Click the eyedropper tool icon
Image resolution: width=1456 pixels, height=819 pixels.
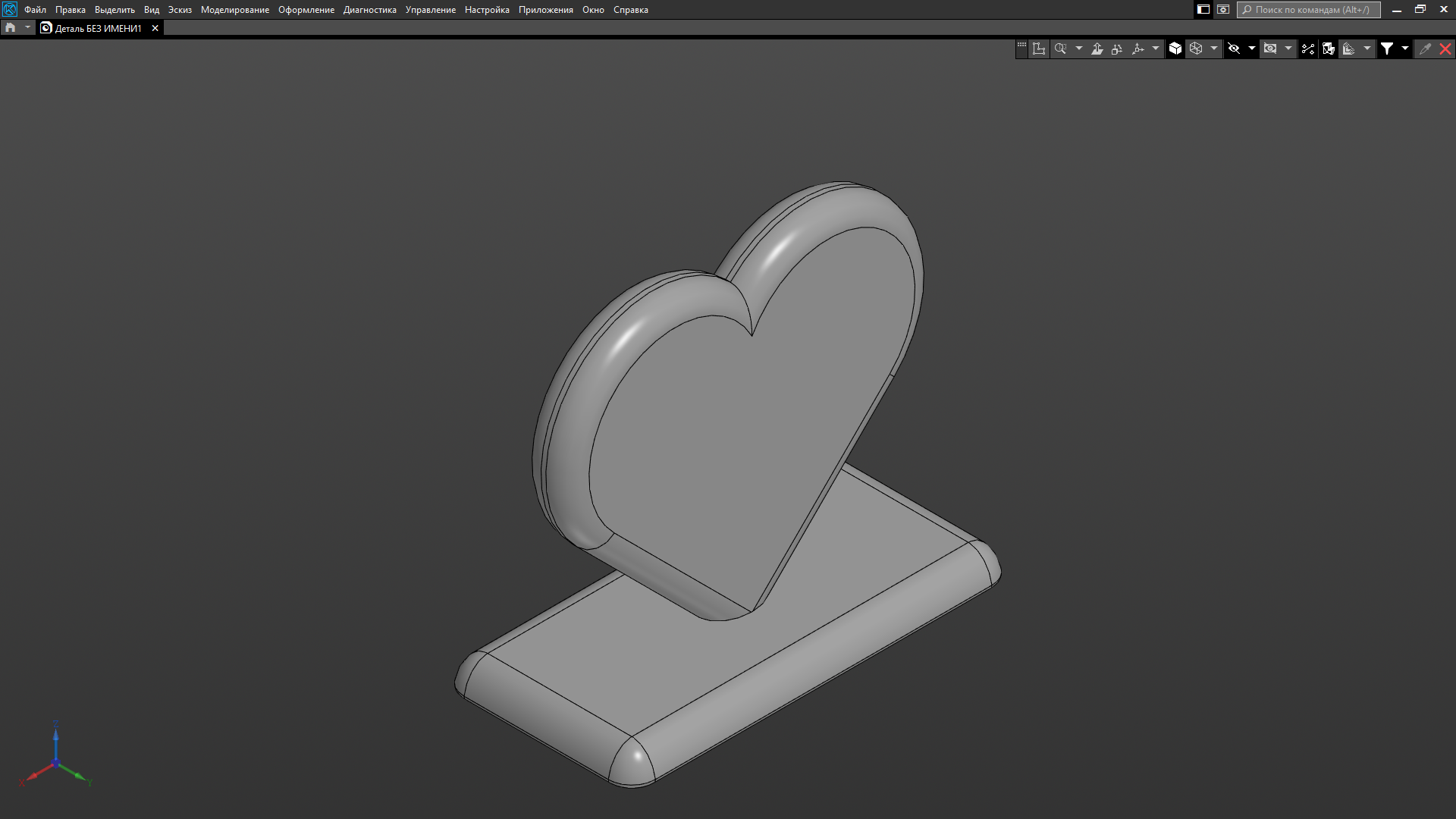tap(1425, 49)
